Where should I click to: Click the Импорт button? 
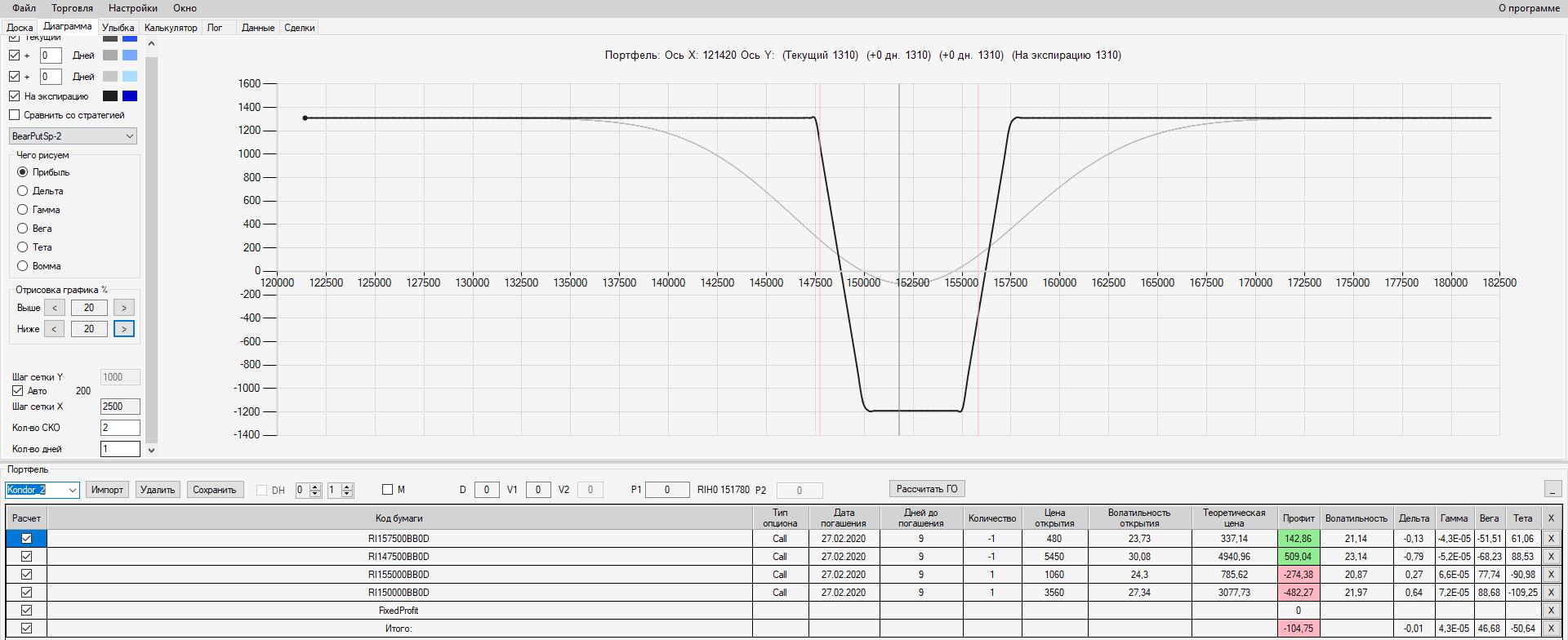[x=107, y=490]
